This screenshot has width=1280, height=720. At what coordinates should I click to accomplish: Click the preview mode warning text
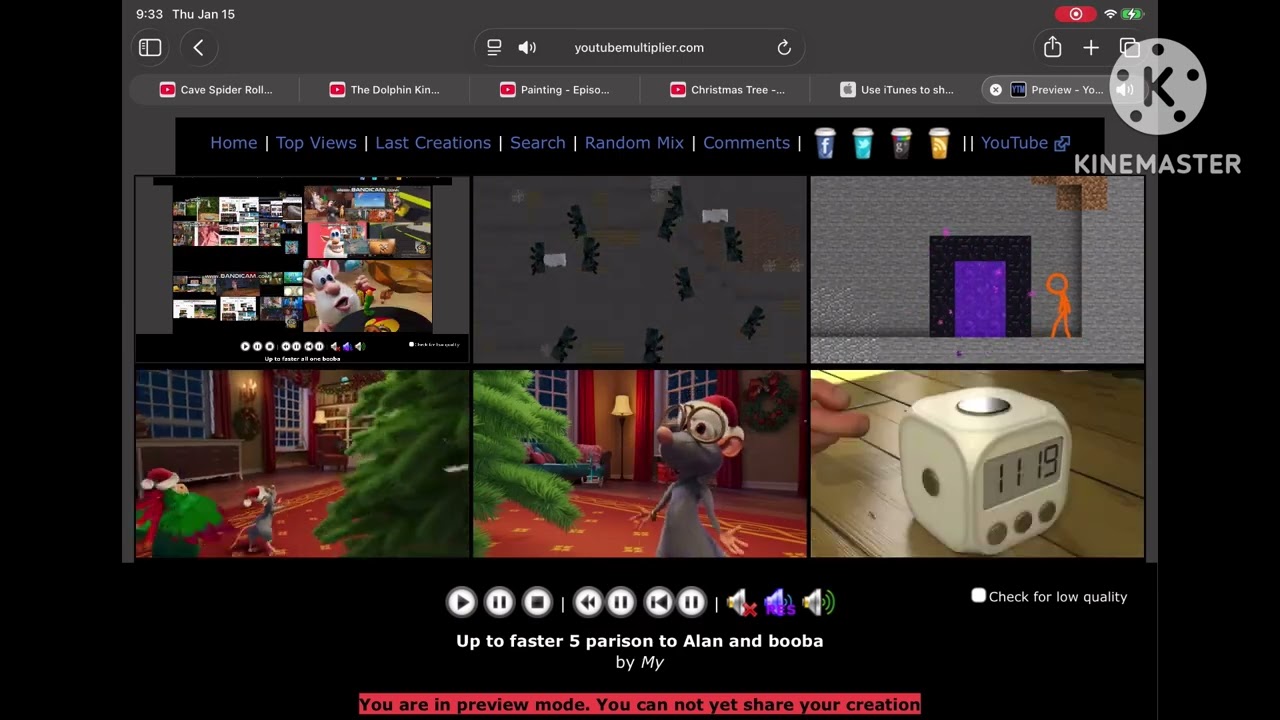pos(640,704)
